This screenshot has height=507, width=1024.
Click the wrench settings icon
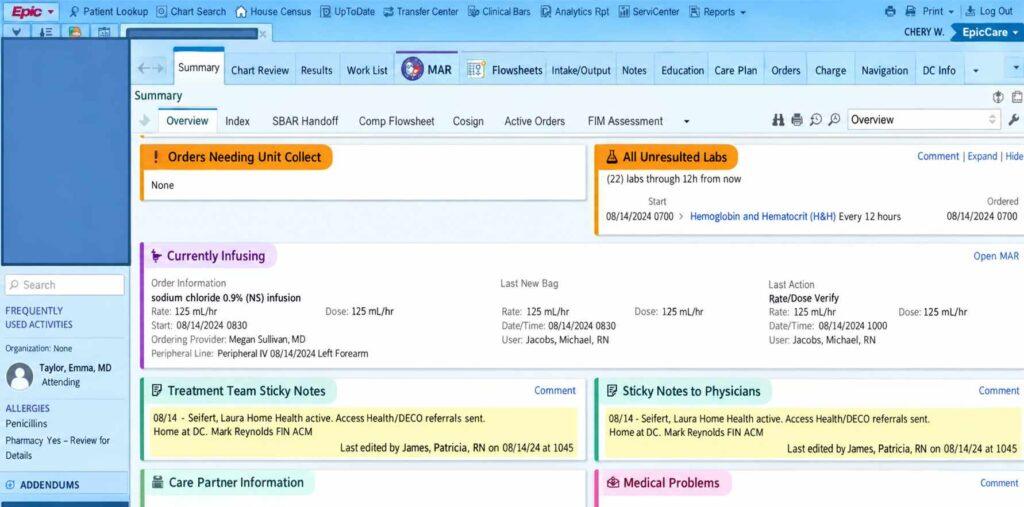coord(1014,120)
